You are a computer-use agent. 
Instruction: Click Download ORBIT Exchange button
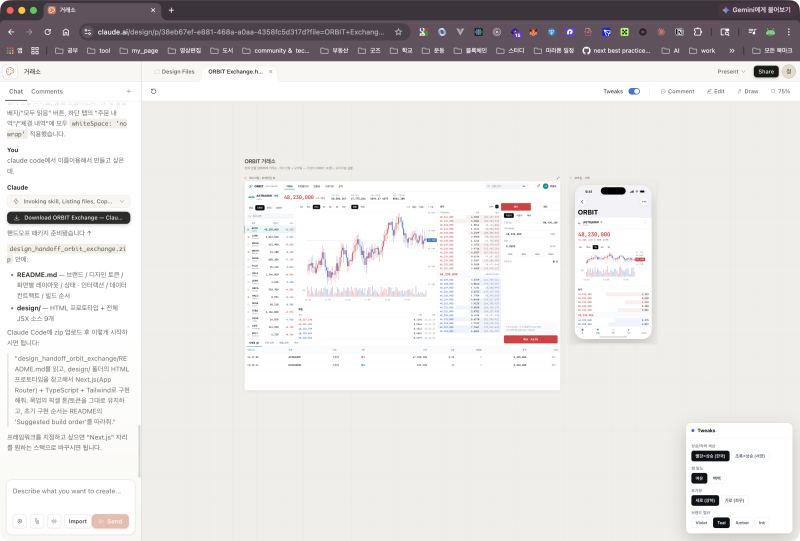tap(68, 217)
